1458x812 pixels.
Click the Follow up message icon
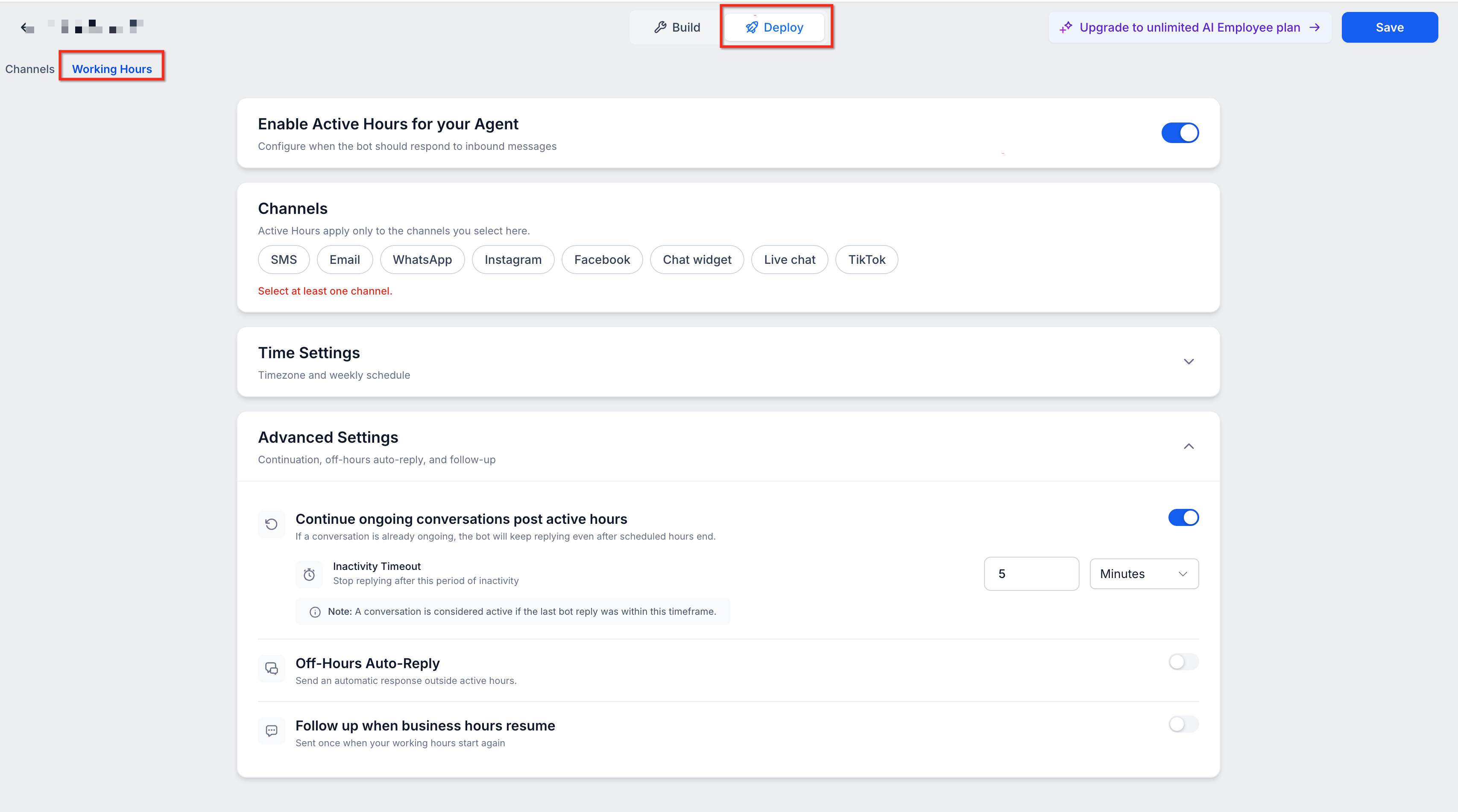[272, 730]
